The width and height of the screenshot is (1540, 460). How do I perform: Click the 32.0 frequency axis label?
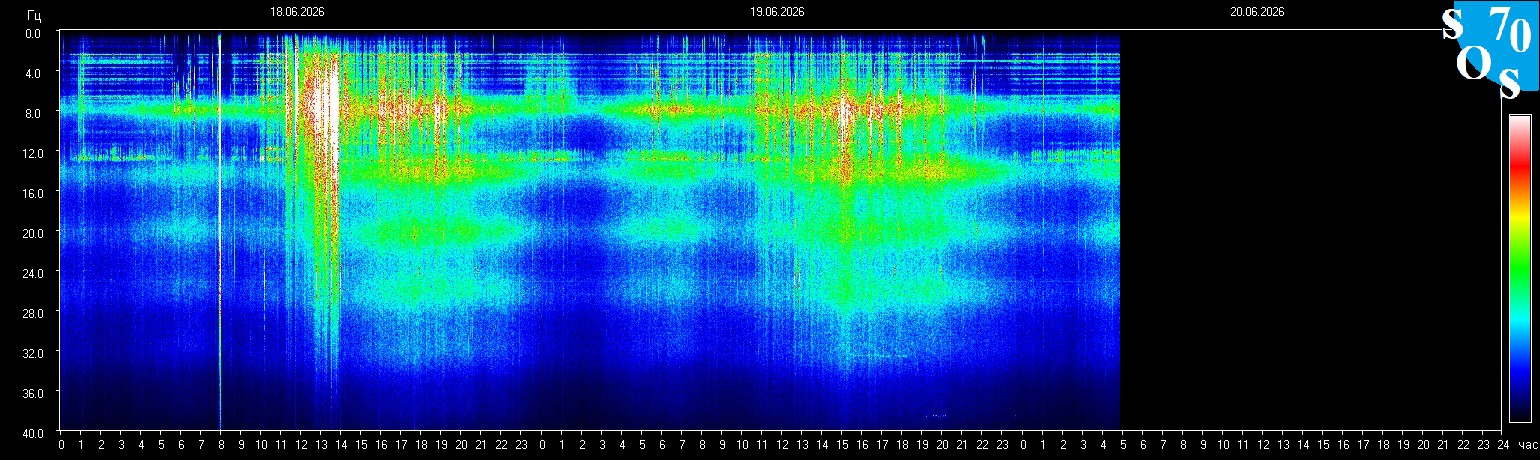(x=32, y=352)
